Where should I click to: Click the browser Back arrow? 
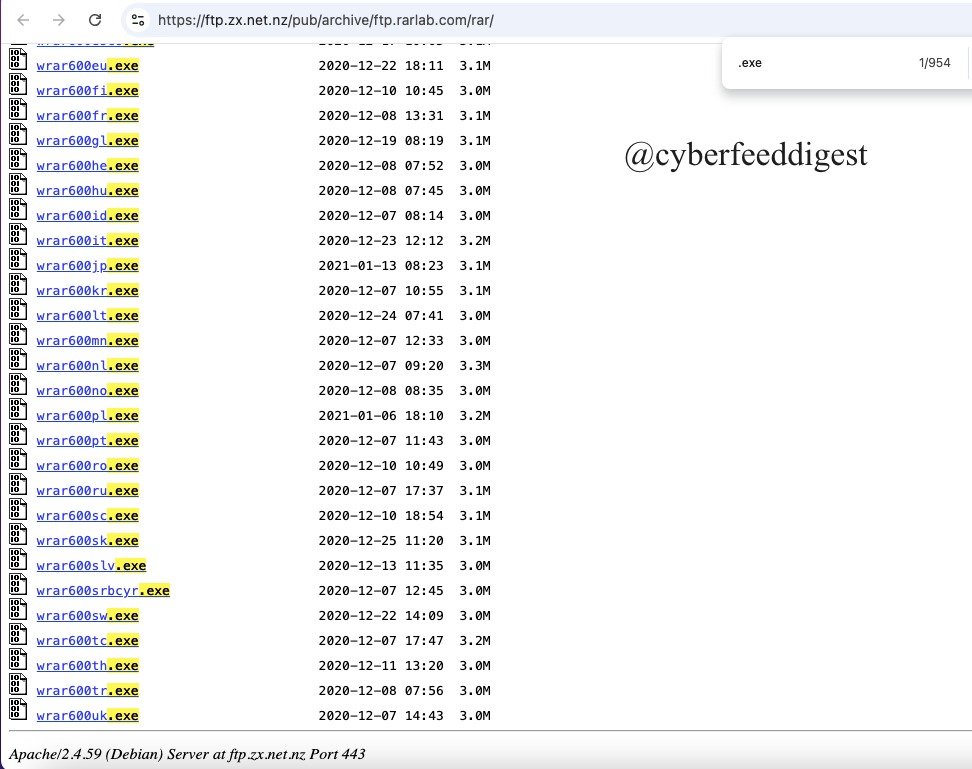[x=24, y=20]
